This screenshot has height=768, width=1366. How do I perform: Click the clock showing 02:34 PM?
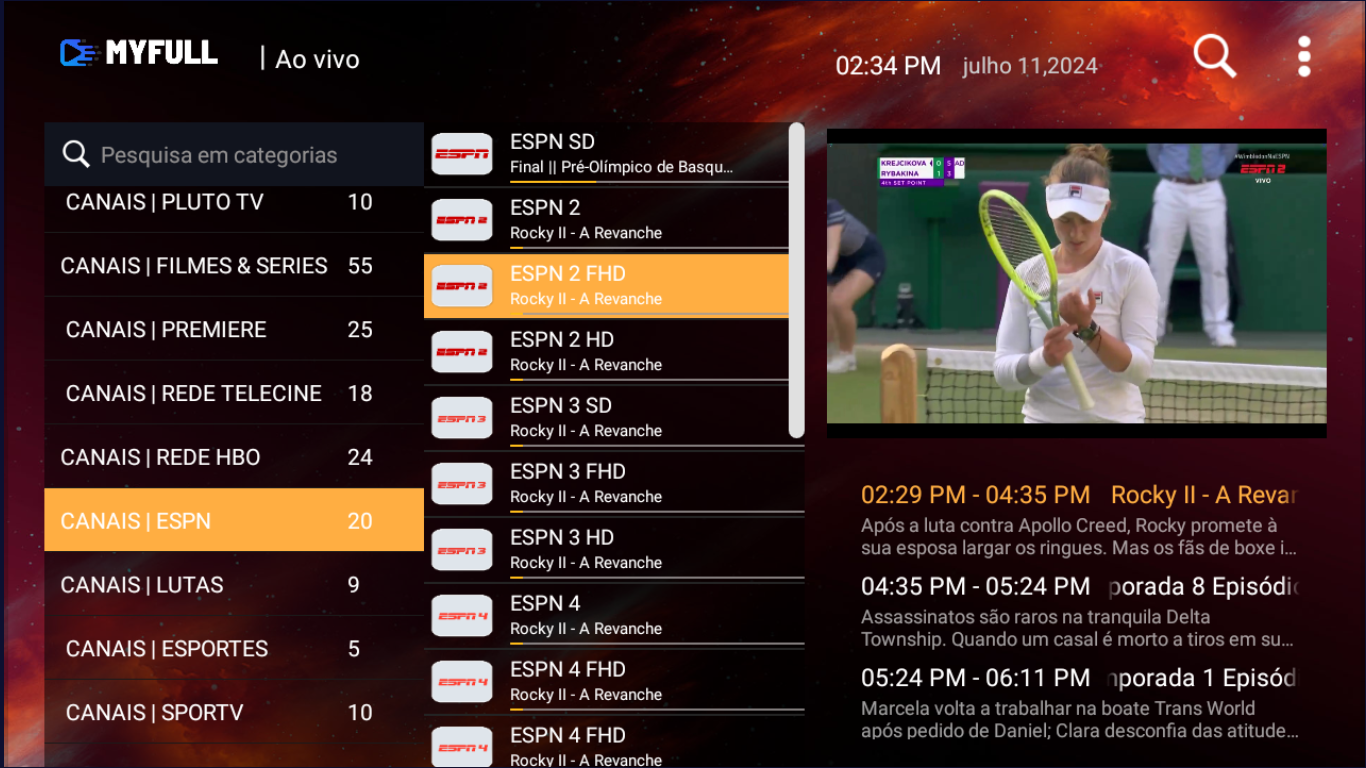point(888,66)
